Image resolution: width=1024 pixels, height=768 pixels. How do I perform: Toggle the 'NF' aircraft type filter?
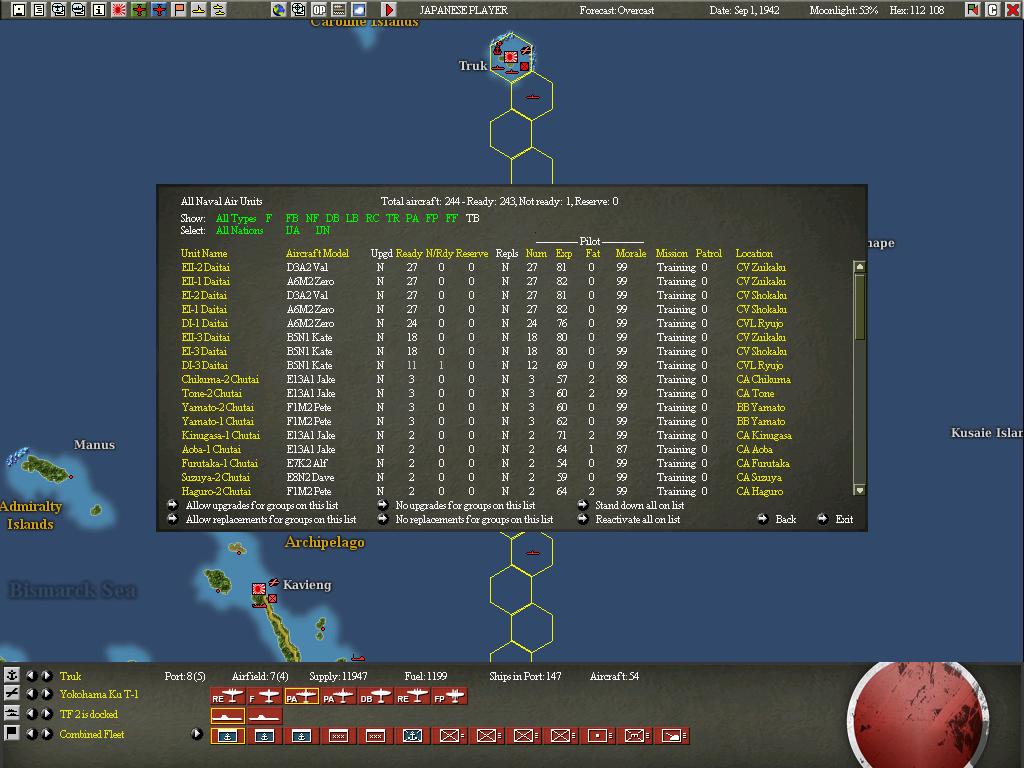click(312, 218)
